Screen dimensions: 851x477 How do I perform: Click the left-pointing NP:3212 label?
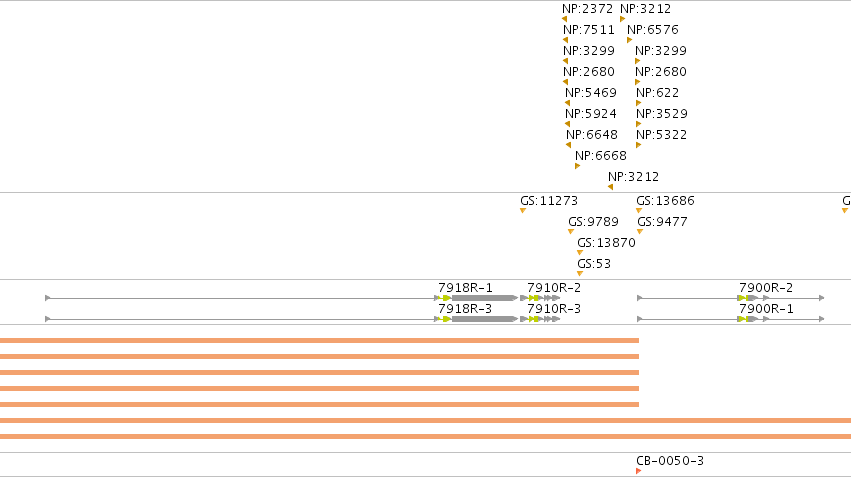coord(633,177)
